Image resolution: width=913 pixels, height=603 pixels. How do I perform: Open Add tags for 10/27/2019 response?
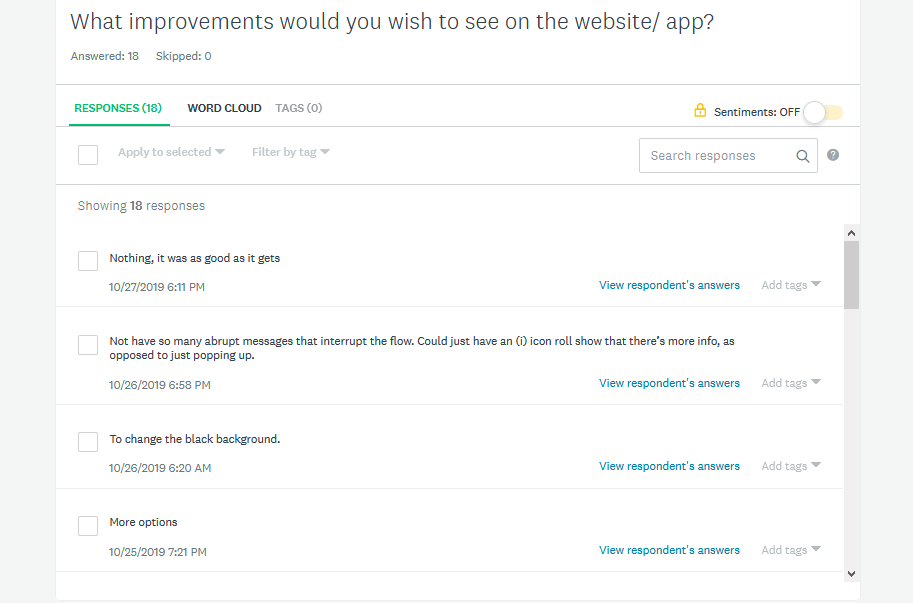[790, 285]
